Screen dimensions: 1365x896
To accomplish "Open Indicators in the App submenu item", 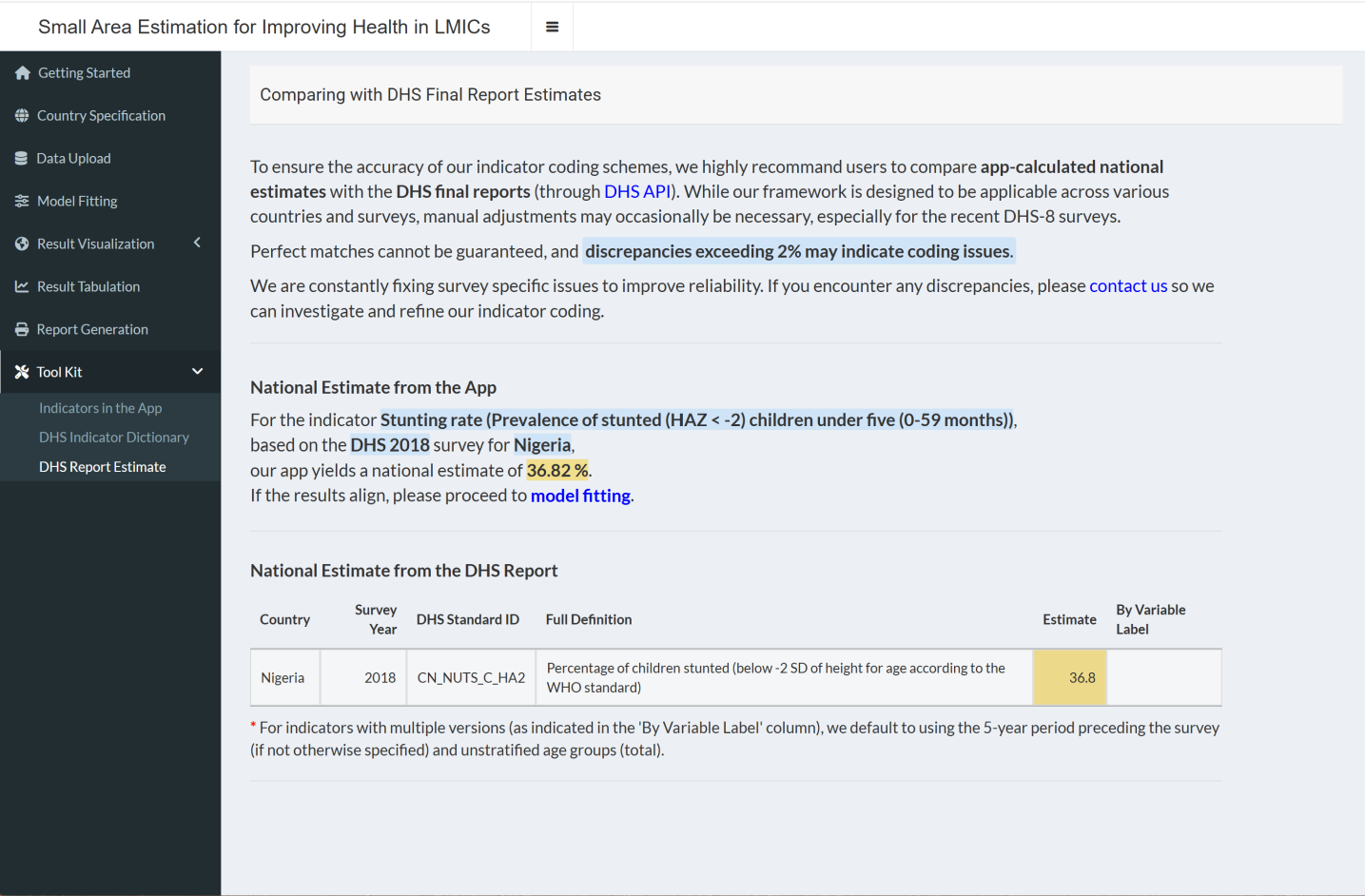I will [x=100, y=408].
